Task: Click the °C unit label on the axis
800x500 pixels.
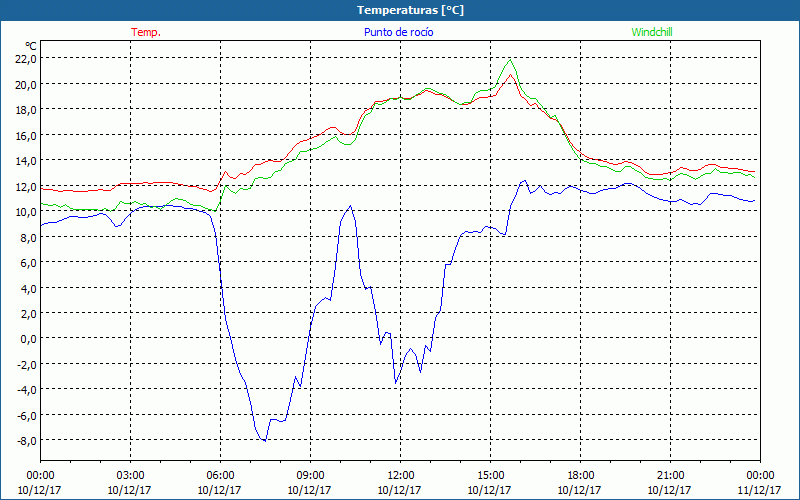Action: tap(31, 46)
